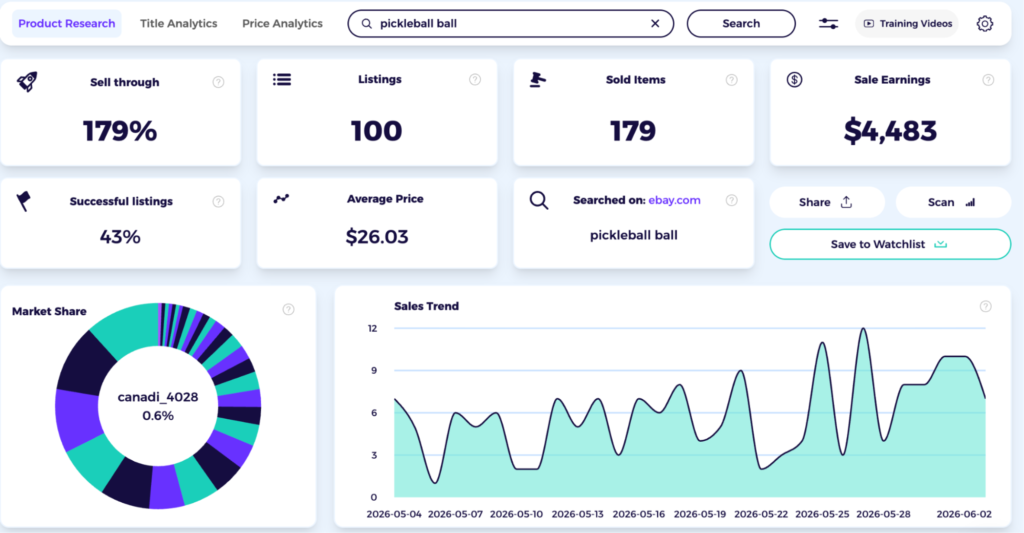Follow the ebay.com link
The width and height of the screenshot is (1024, 533).
[674, 200]
